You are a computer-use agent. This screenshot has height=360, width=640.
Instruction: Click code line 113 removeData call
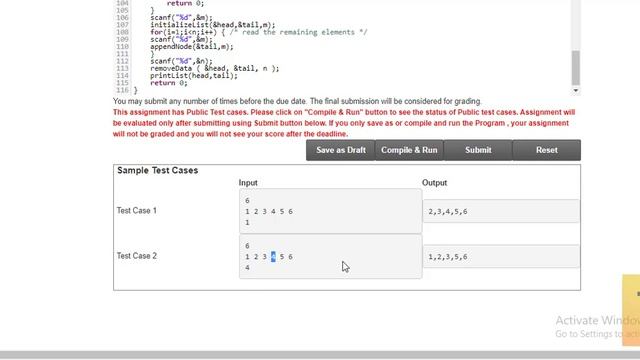215,68
